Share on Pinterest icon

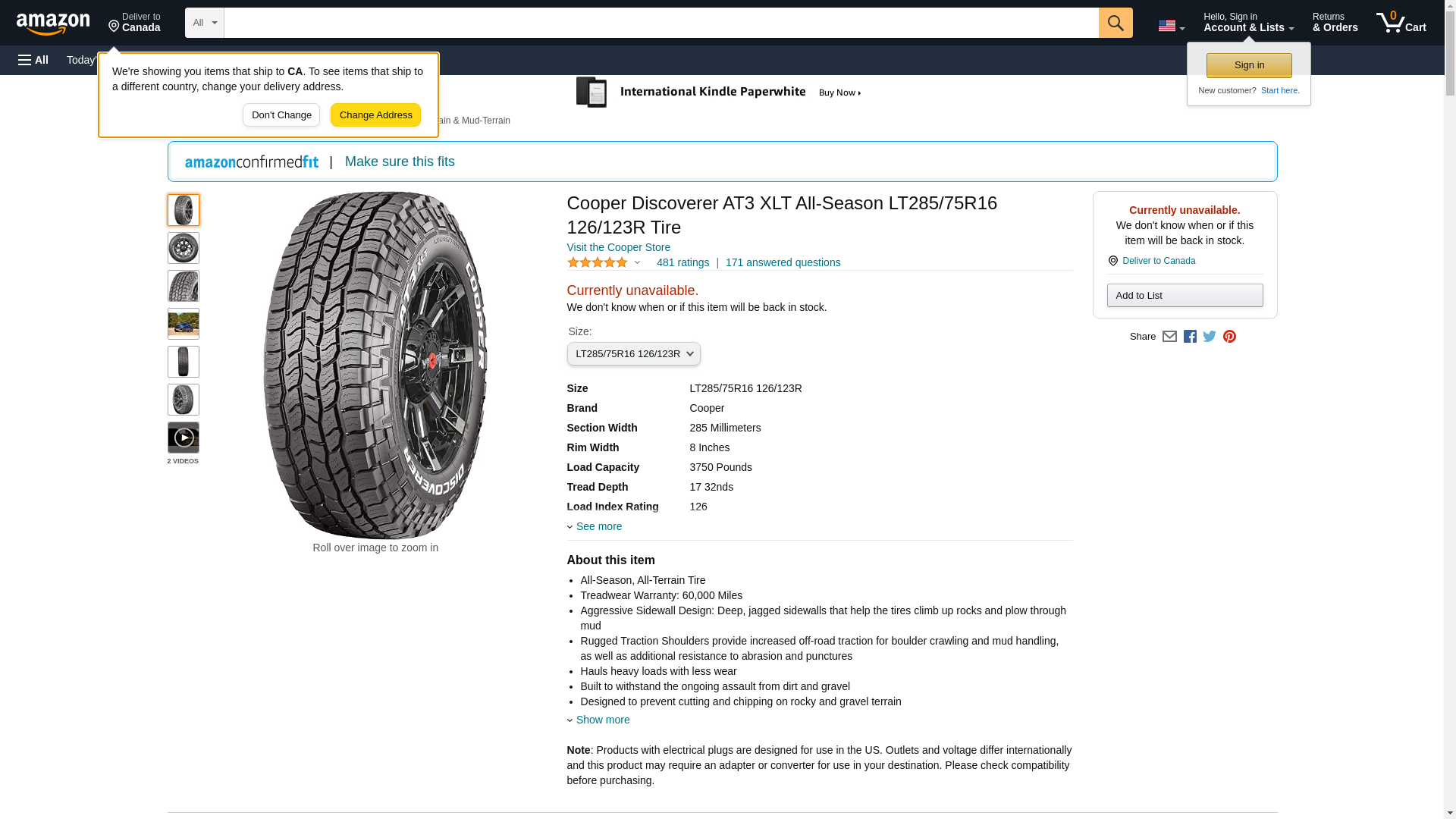pyautogui.click(x=1229, y=337)
